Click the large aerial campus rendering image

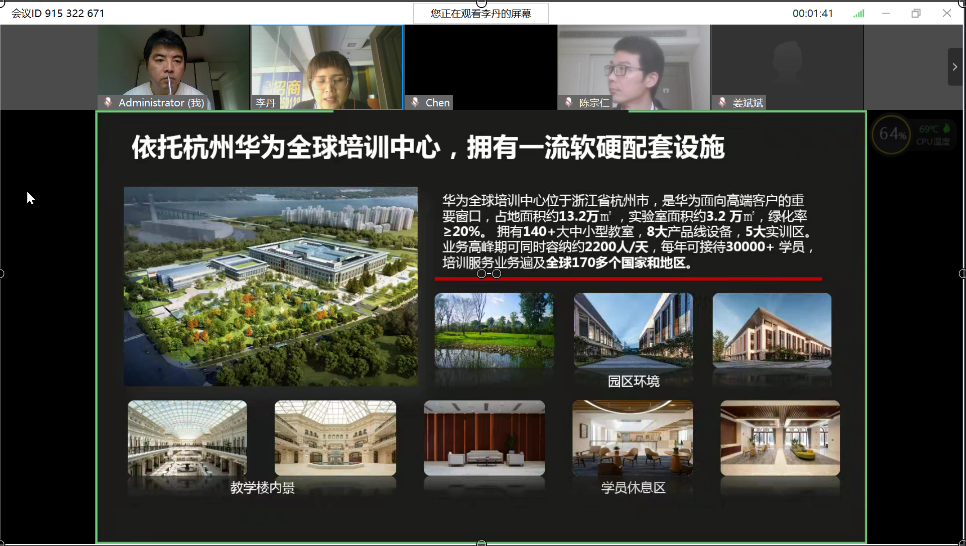click(x=271, y=287)
